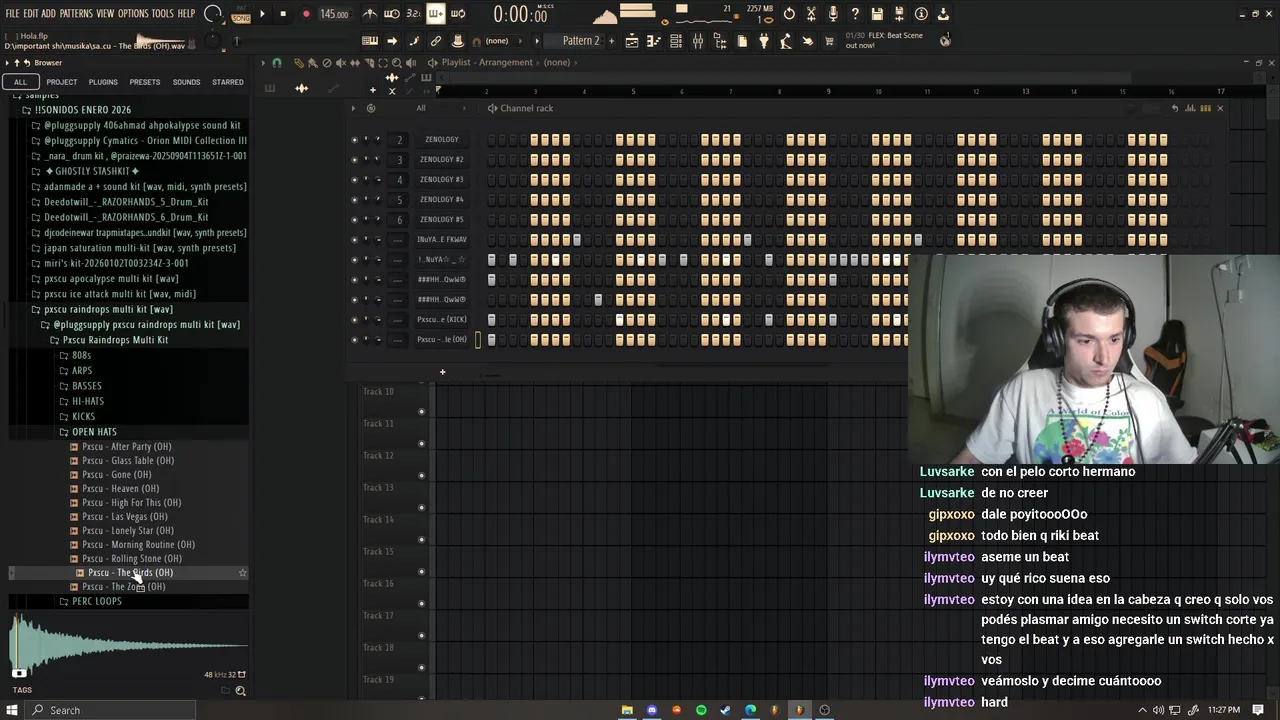Mute the ZENOLOGY channel via green light
Screen dimensions: 1280x720
pos(354,140)
